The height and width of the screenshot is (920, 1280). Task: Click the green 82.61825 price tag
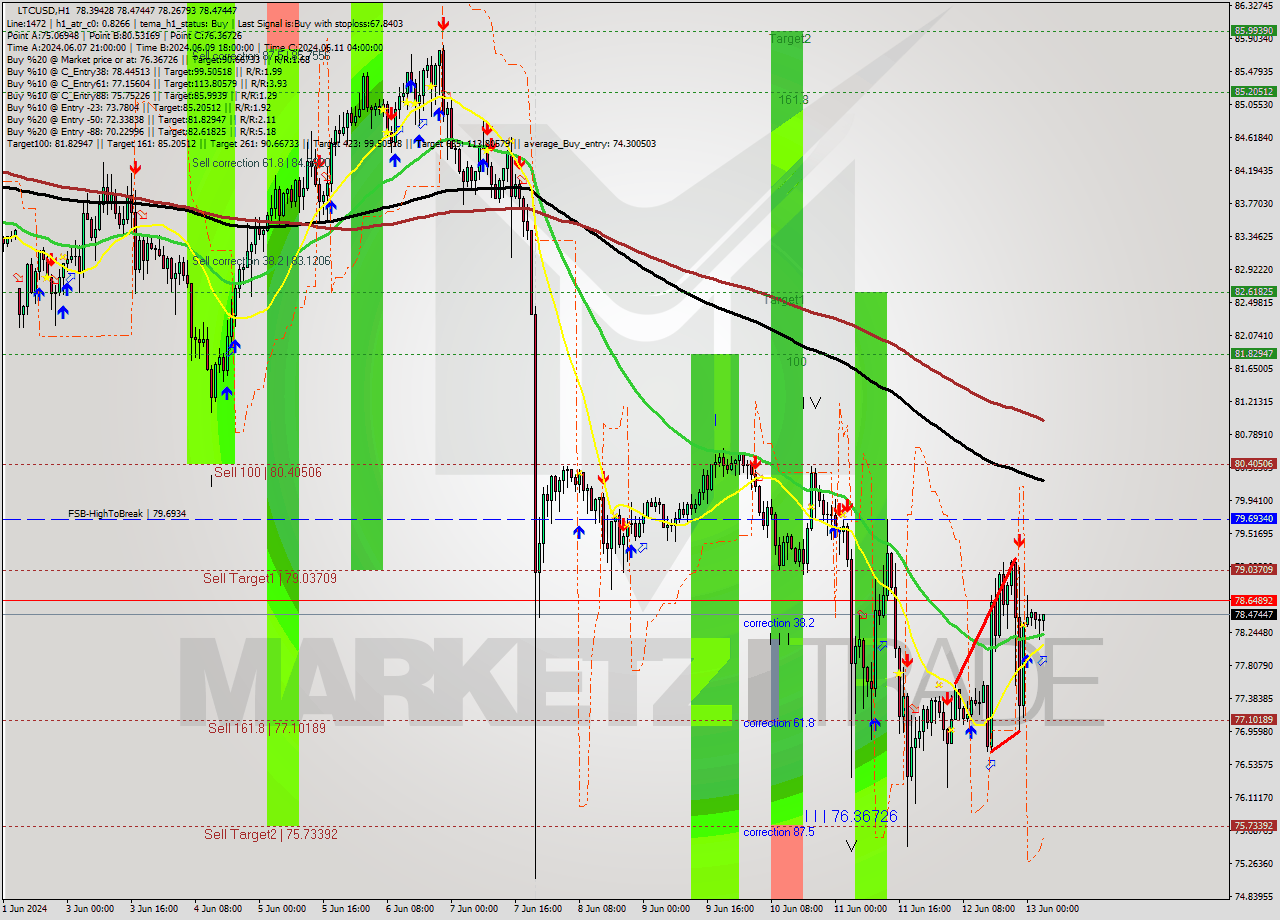[1254, 292]
